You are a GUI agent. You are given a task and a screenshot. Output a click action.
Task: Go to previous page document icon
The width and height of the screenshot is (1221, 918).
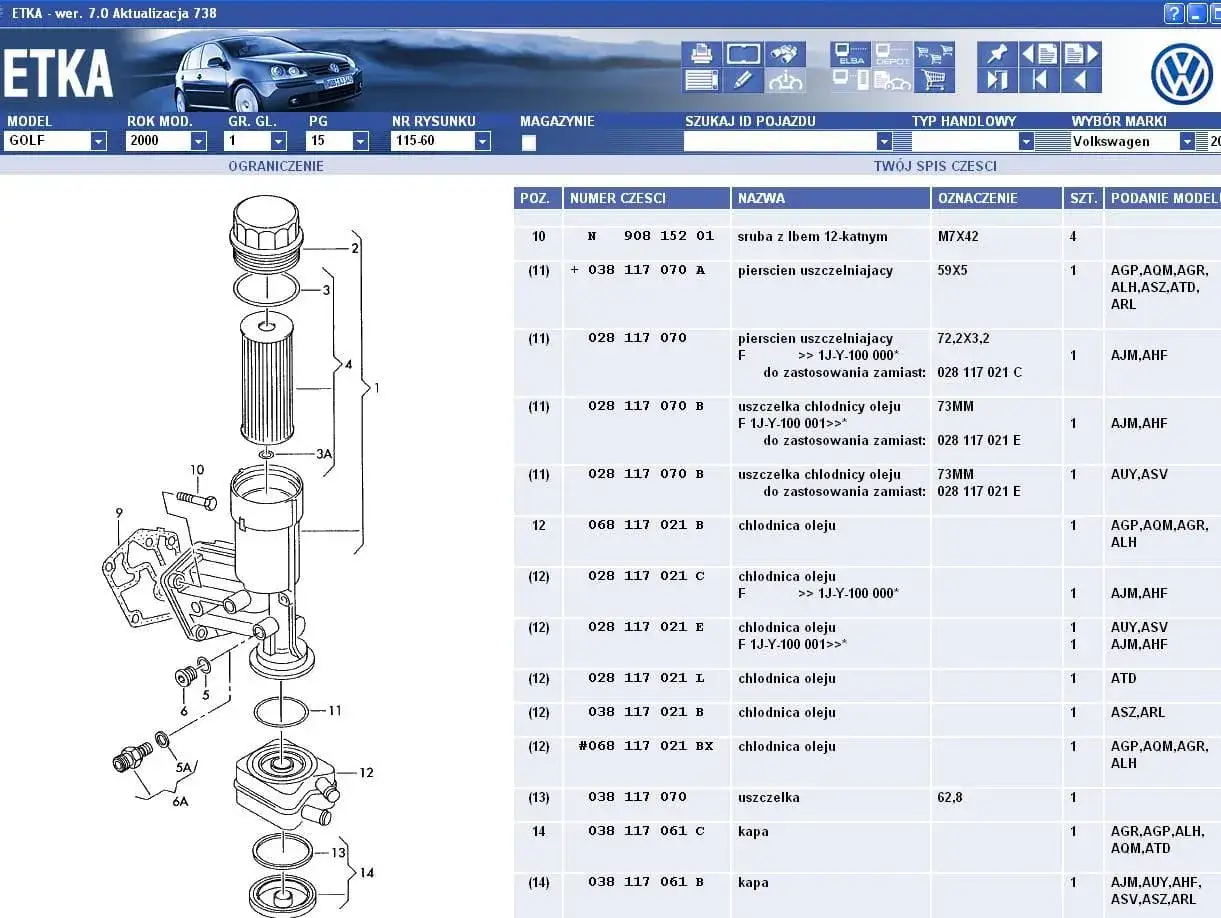(x=1039, y=54)
